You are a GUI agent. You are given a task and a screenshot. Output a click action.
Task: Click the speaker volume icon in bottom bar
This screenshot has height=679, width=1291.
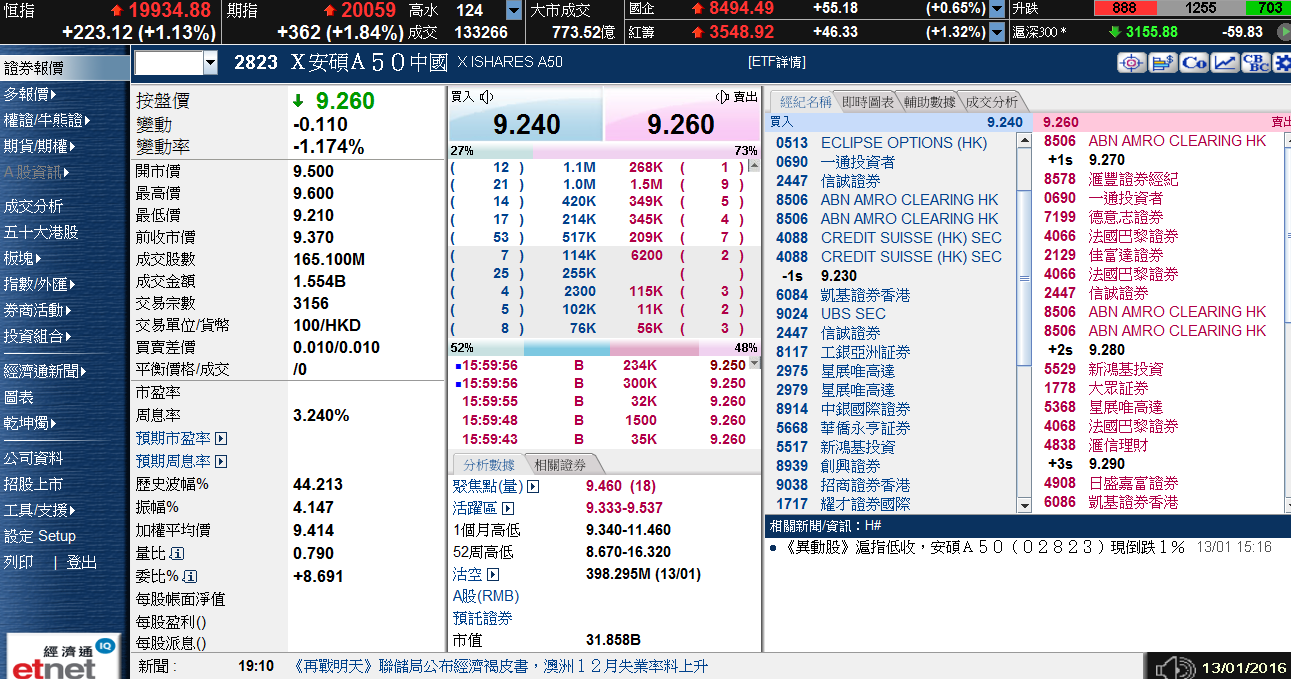point(1175,667)
